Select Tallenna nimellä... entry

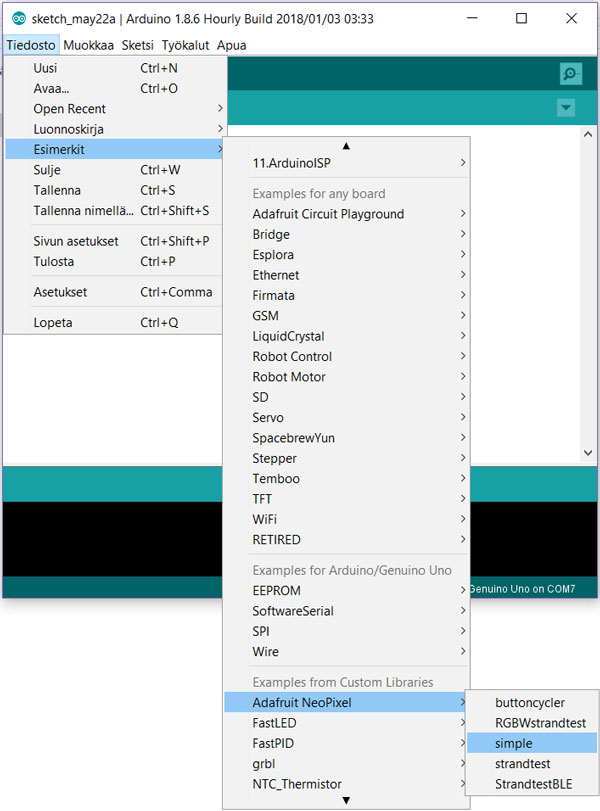(114, 211)
